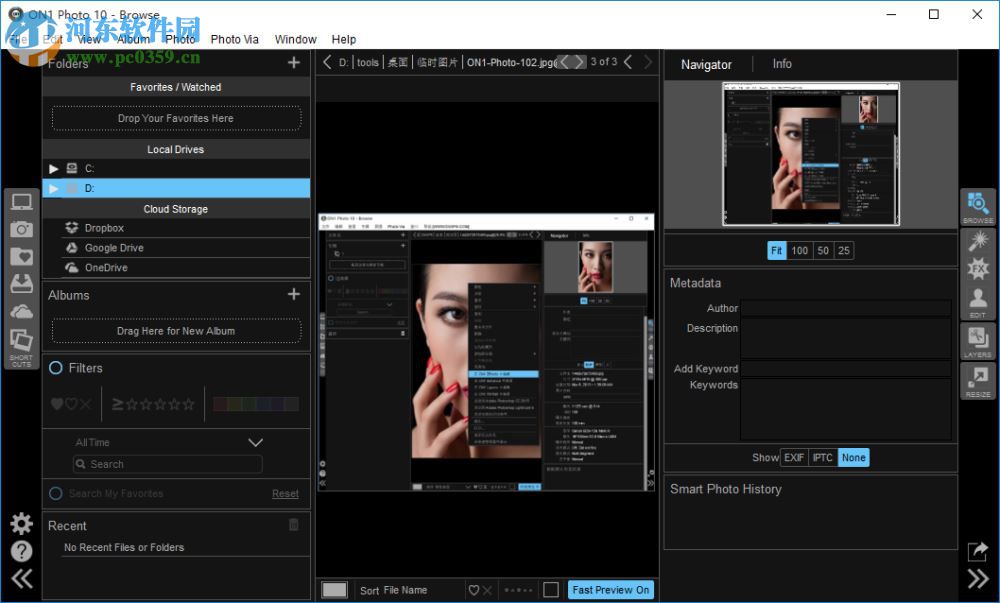Screen dimensions: 1000x603
Task: Click the Reset filters link
Action: [x=285, y=493]
